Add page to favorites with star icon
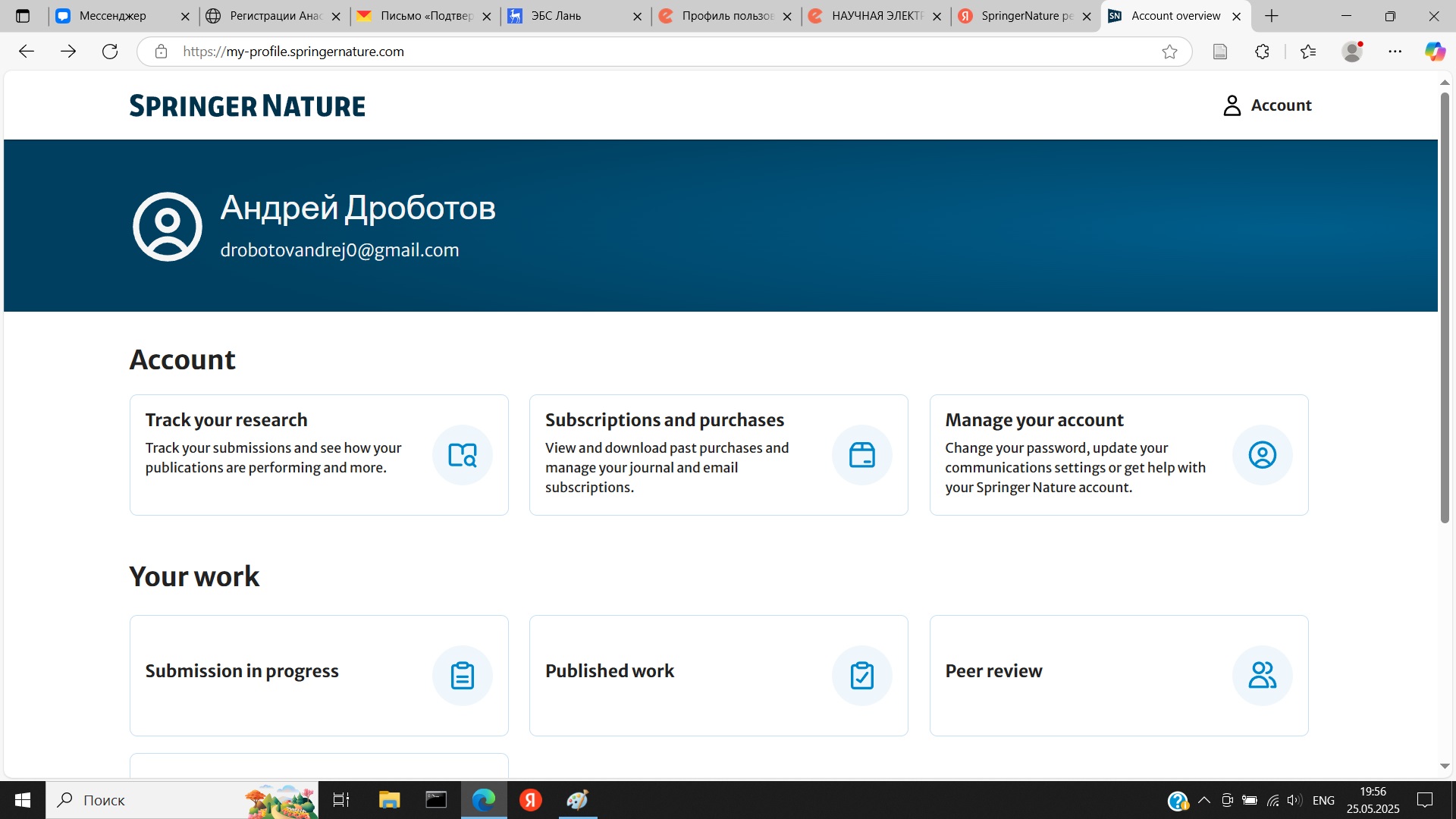Screen dimensions: 1456x819 click(x=1169, y=52)
